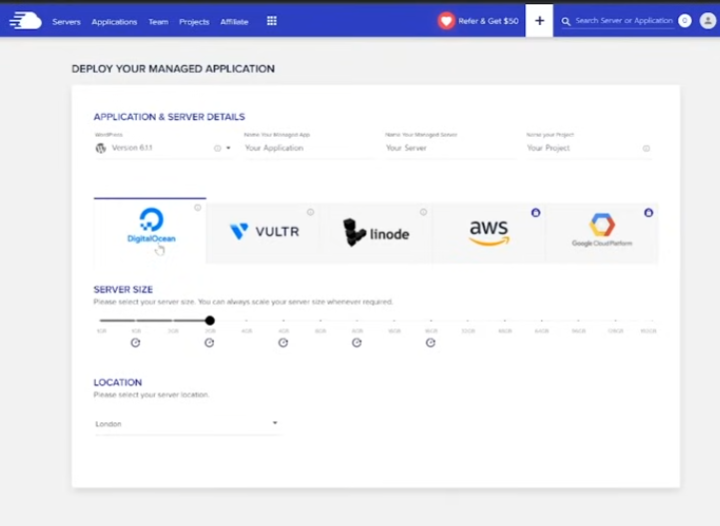
Task: Click the red heart referral icon
Action: pos(446,21)
